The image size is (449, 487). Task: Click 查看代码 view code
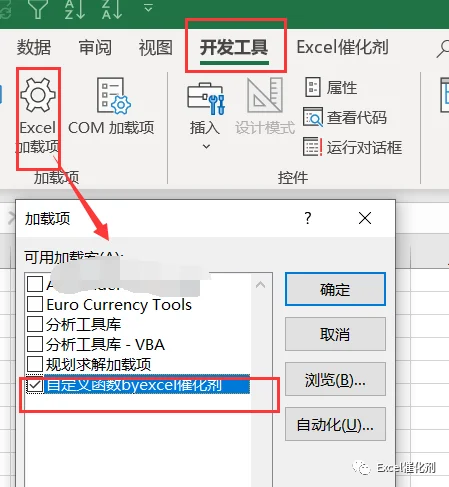[345, 117]
